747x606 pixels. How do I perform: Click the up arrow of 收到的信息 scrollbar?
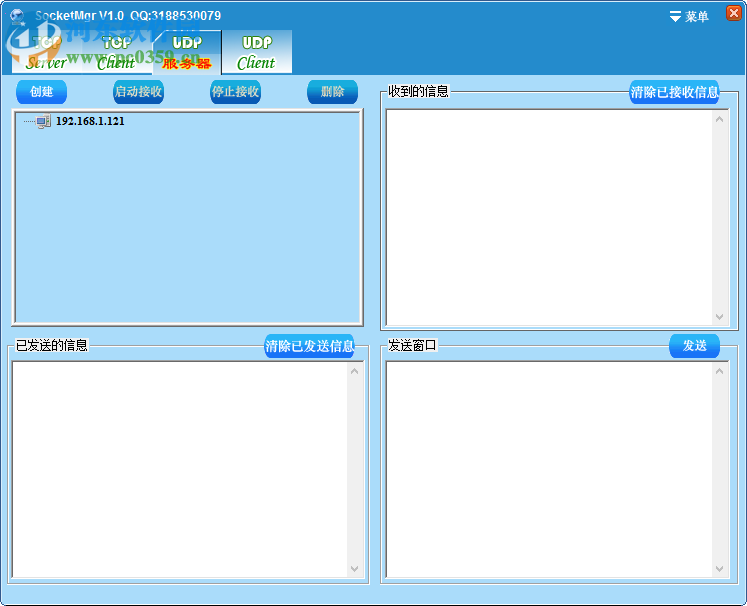click(x=719, y=119)
